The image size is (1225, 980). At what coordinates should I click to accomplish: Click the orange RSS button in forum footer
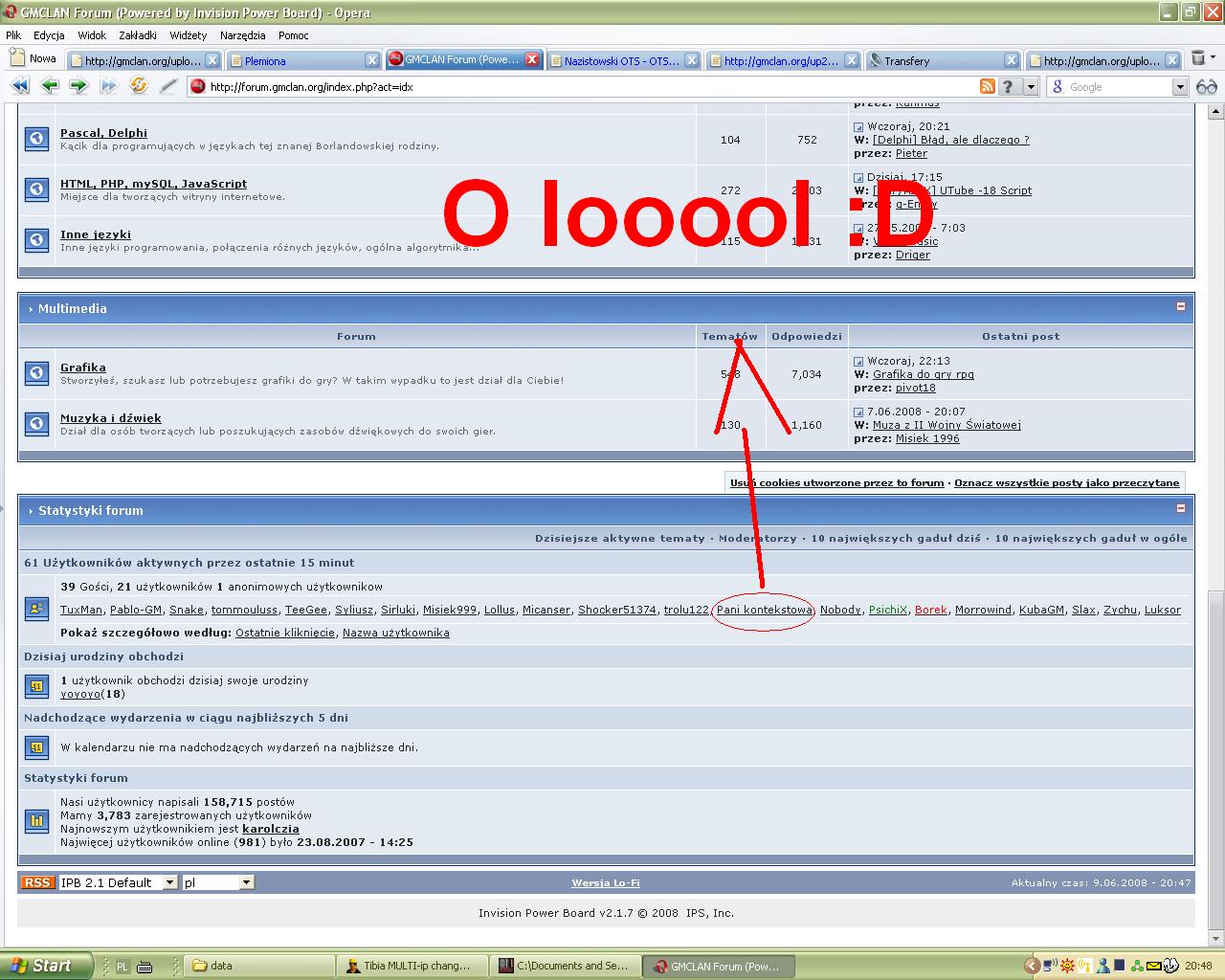37,882
